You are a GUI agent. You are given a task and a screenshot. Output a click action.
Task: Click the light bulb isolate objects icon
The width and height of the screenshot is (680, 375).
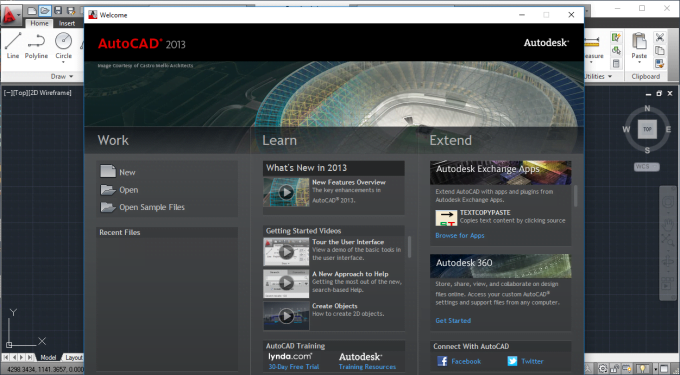click(x=642, y=369)
